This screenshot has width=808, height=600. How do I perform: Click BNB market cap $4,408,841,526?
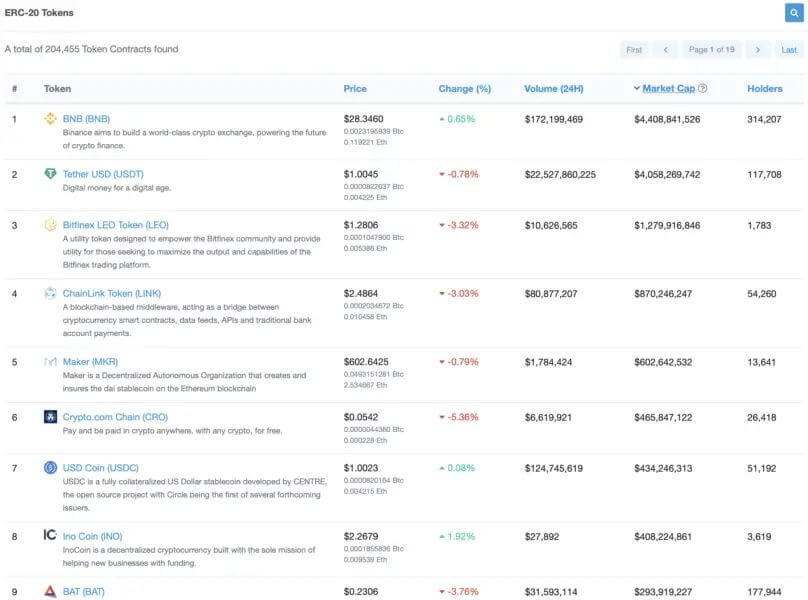click(x=667, y=120)
